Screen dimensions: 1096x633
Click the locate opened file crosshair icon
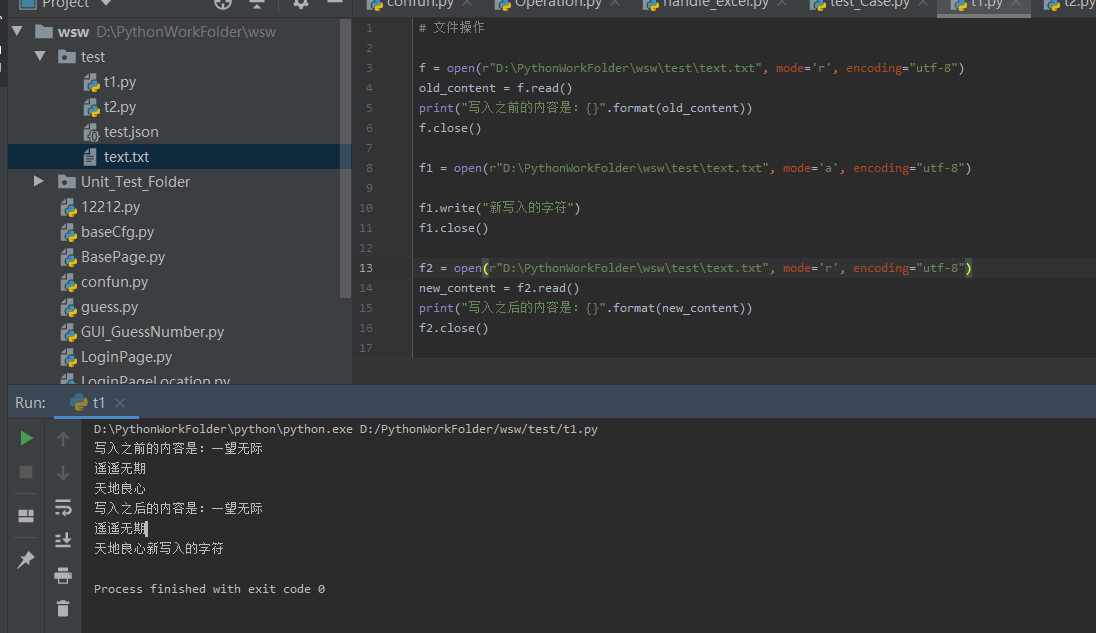(x=222, y=3)
